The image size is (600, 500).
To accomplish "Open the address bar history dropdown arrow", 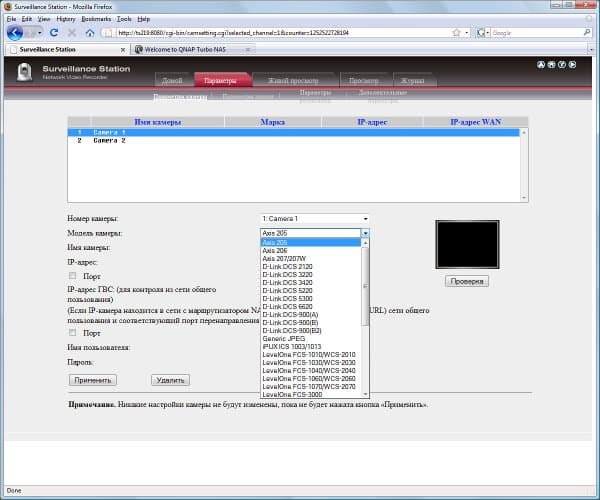I will [466, 33].
